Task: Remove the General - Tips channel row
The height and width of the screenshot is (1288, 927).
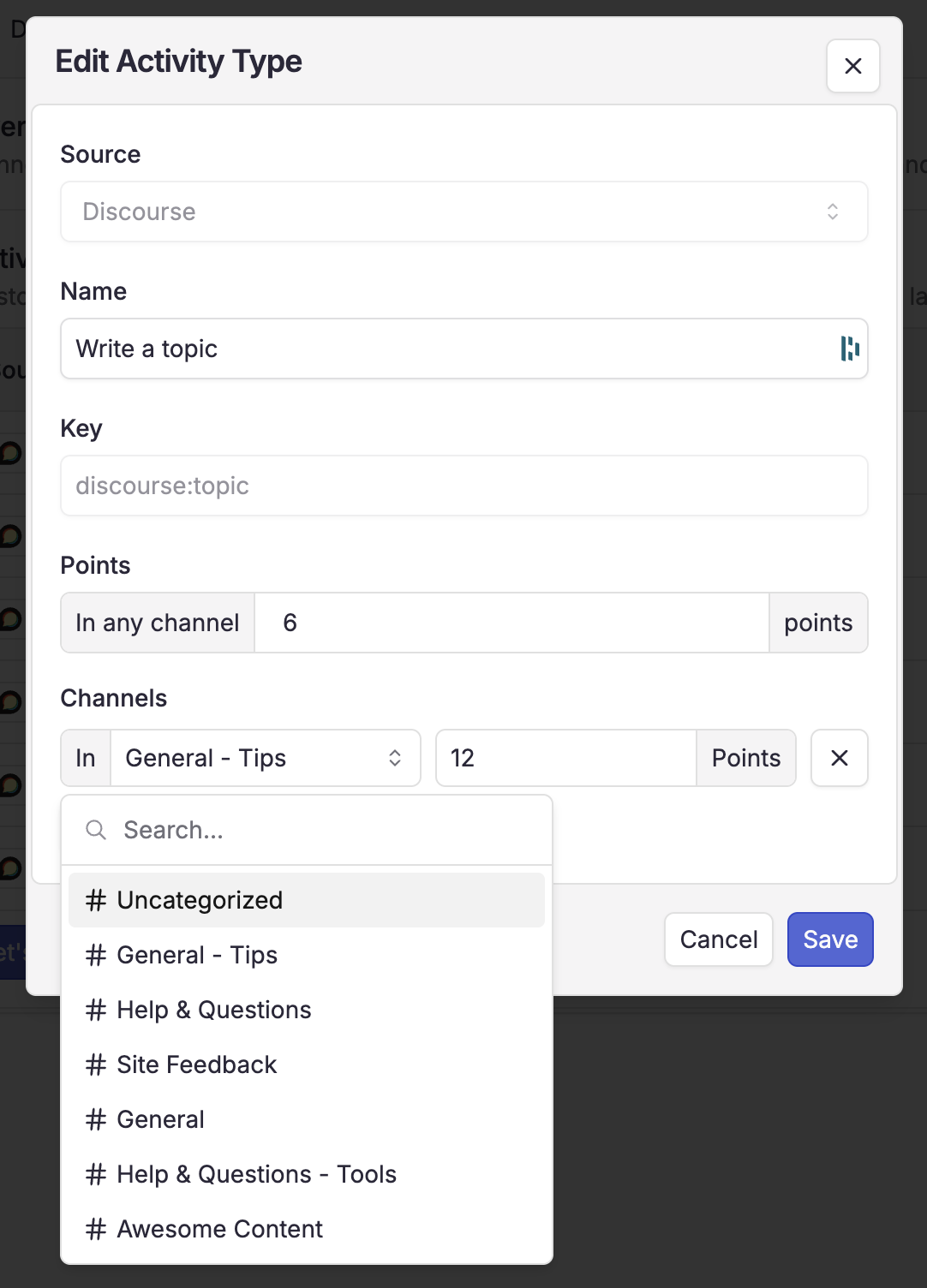Action: tap(840, 758)
